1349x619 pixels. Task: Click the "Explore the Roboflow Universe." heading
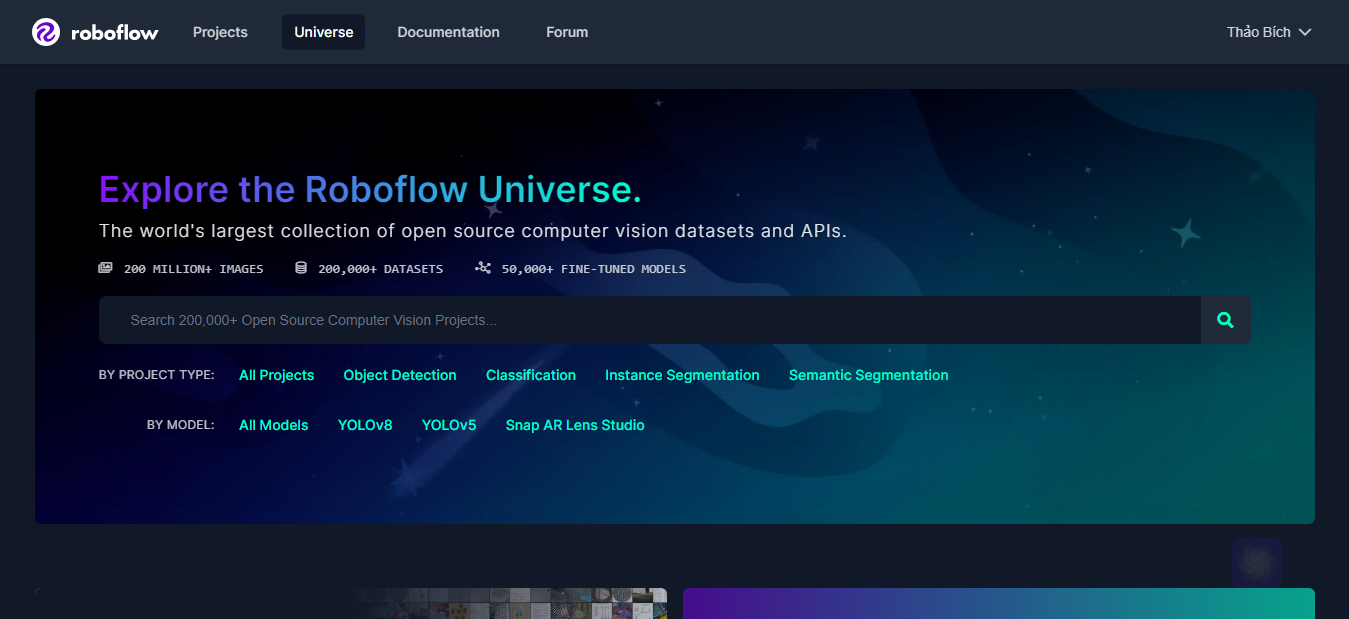tap(370, 189)
